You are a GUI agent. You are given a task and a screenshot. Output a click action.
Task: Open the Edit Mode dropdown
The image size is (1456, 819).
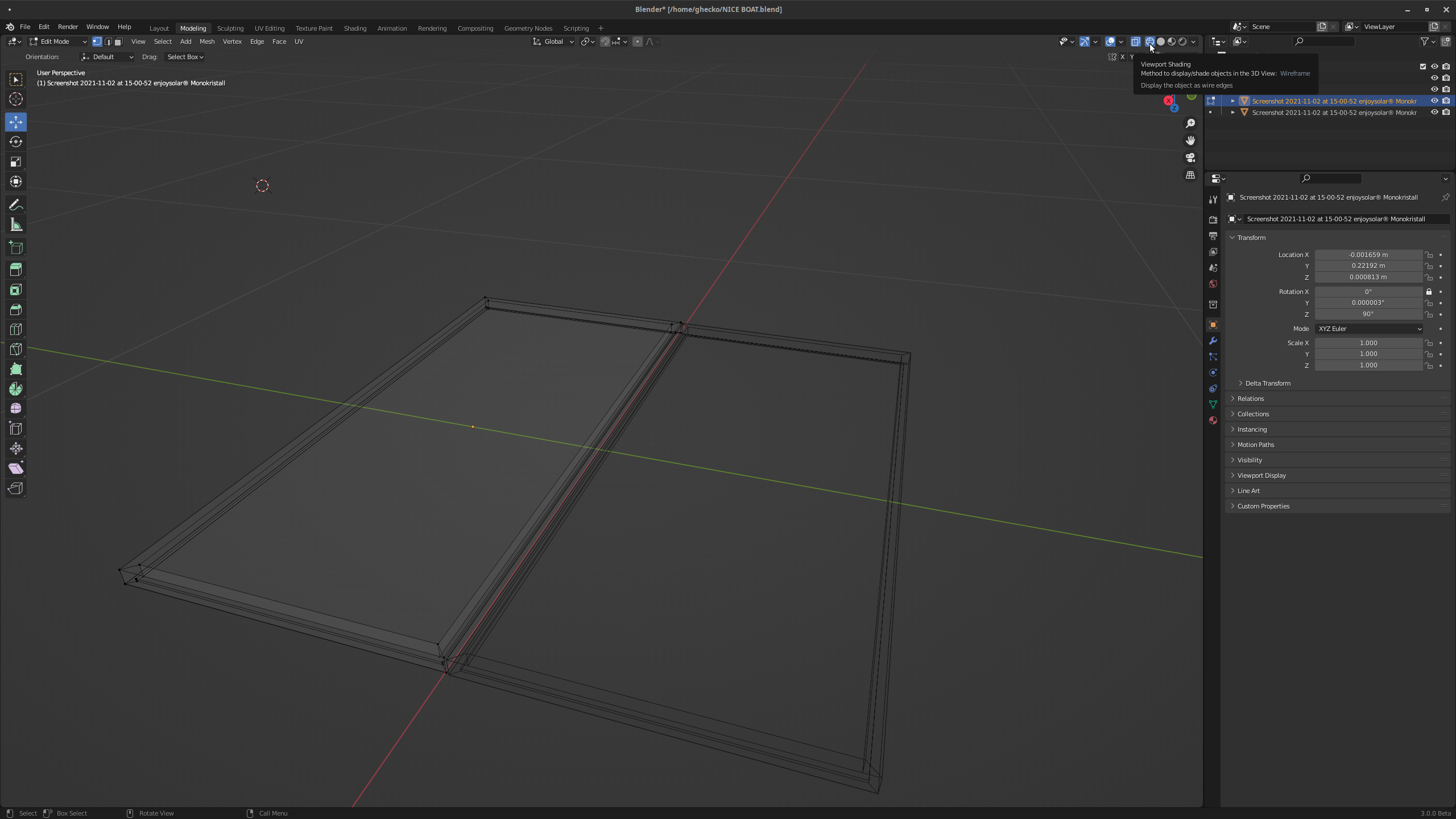pos(57,42)
